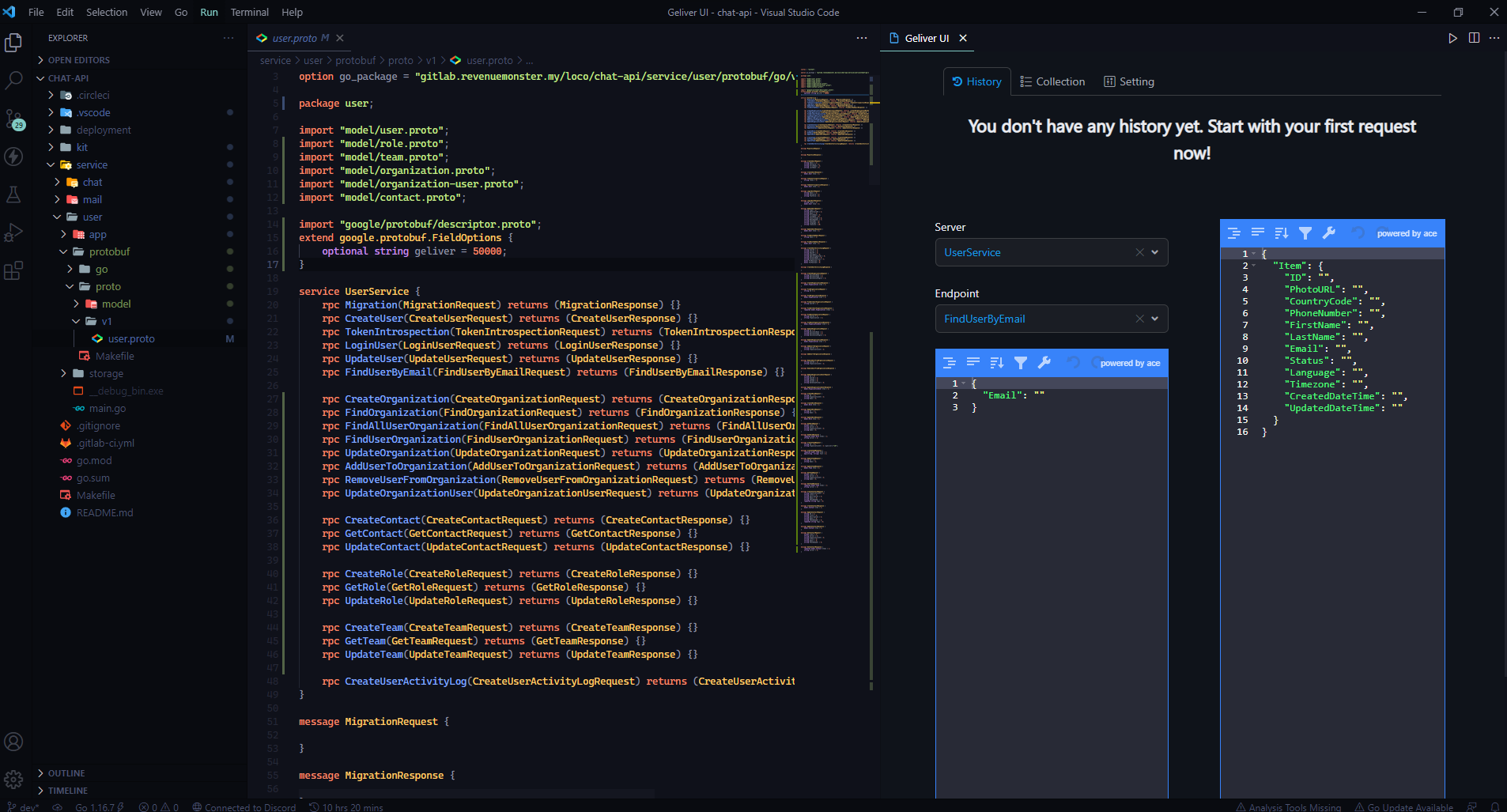
Task: Open the Server dropdown arrow
Action: (1155, 252)
